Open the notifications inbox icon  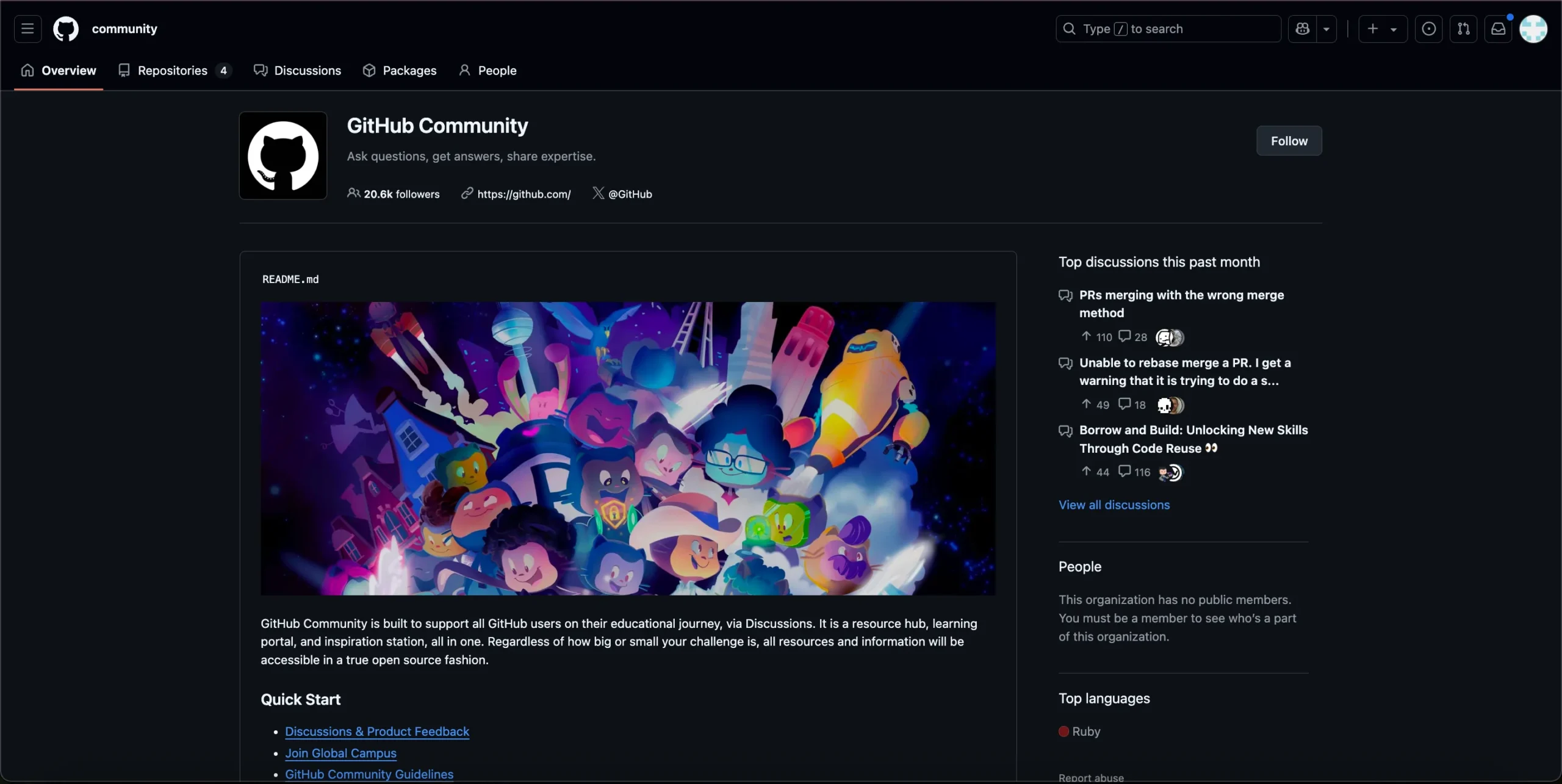pyautogui.click(x=1498, y=29)
